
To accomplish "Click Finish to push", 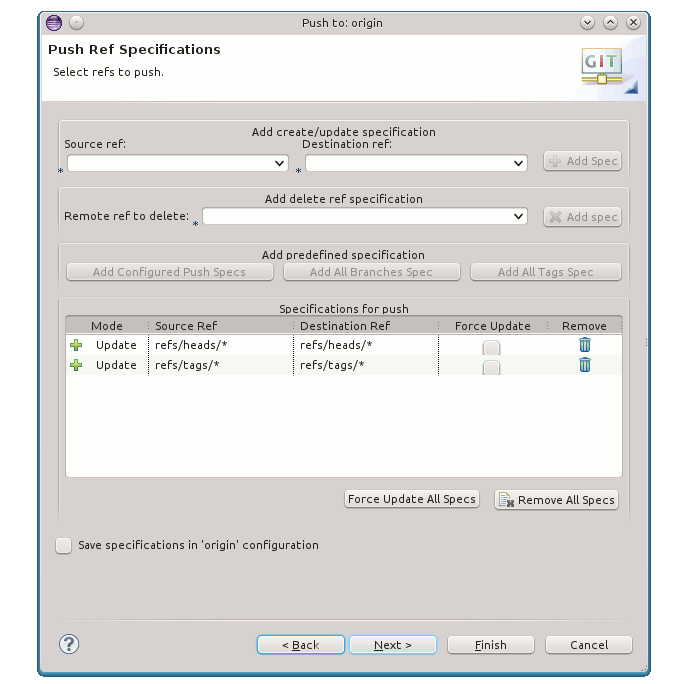I will pyautogui.click(x=491, y=645).
